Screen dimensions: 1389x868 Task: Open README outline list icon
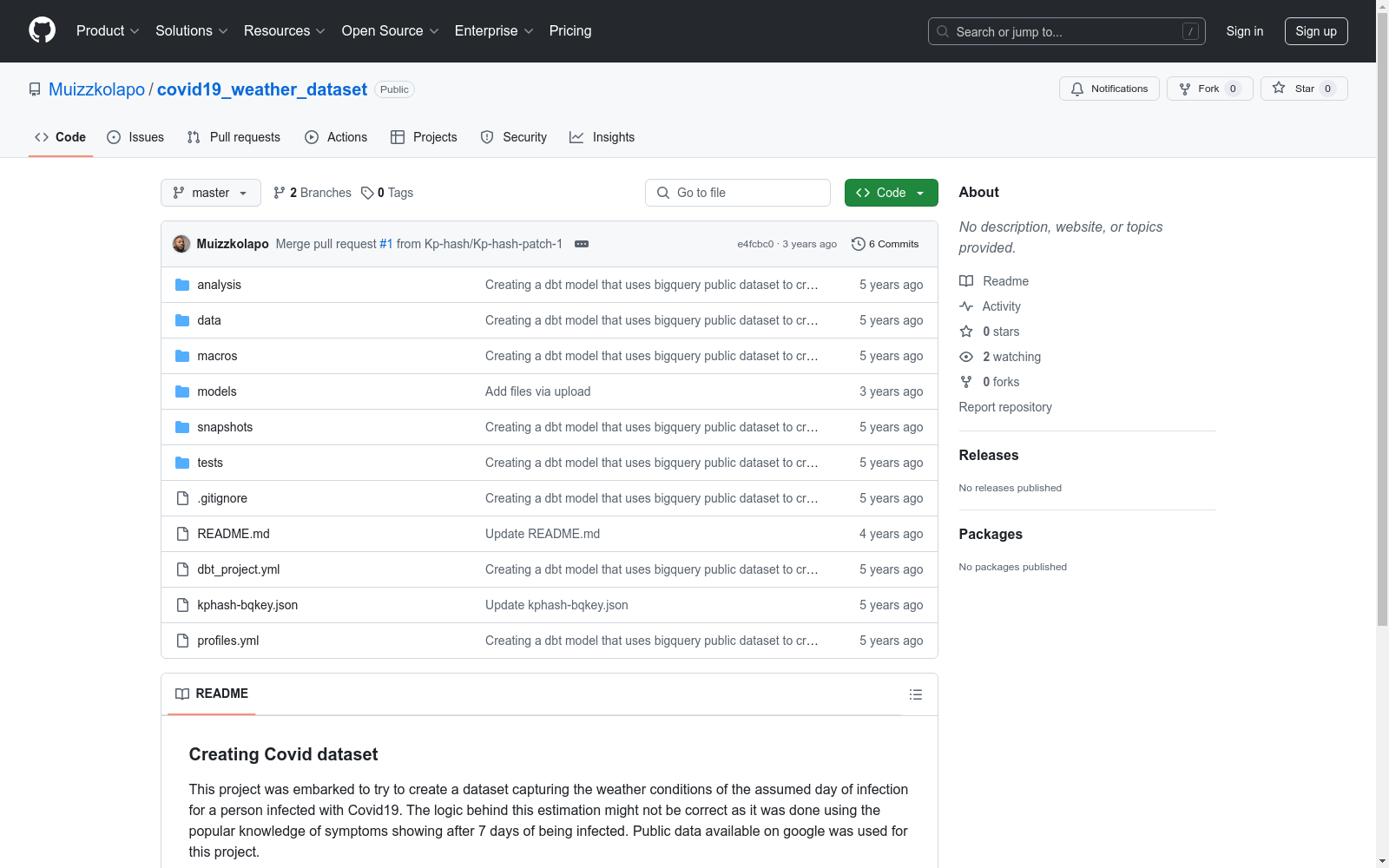(x=915, y=694)
